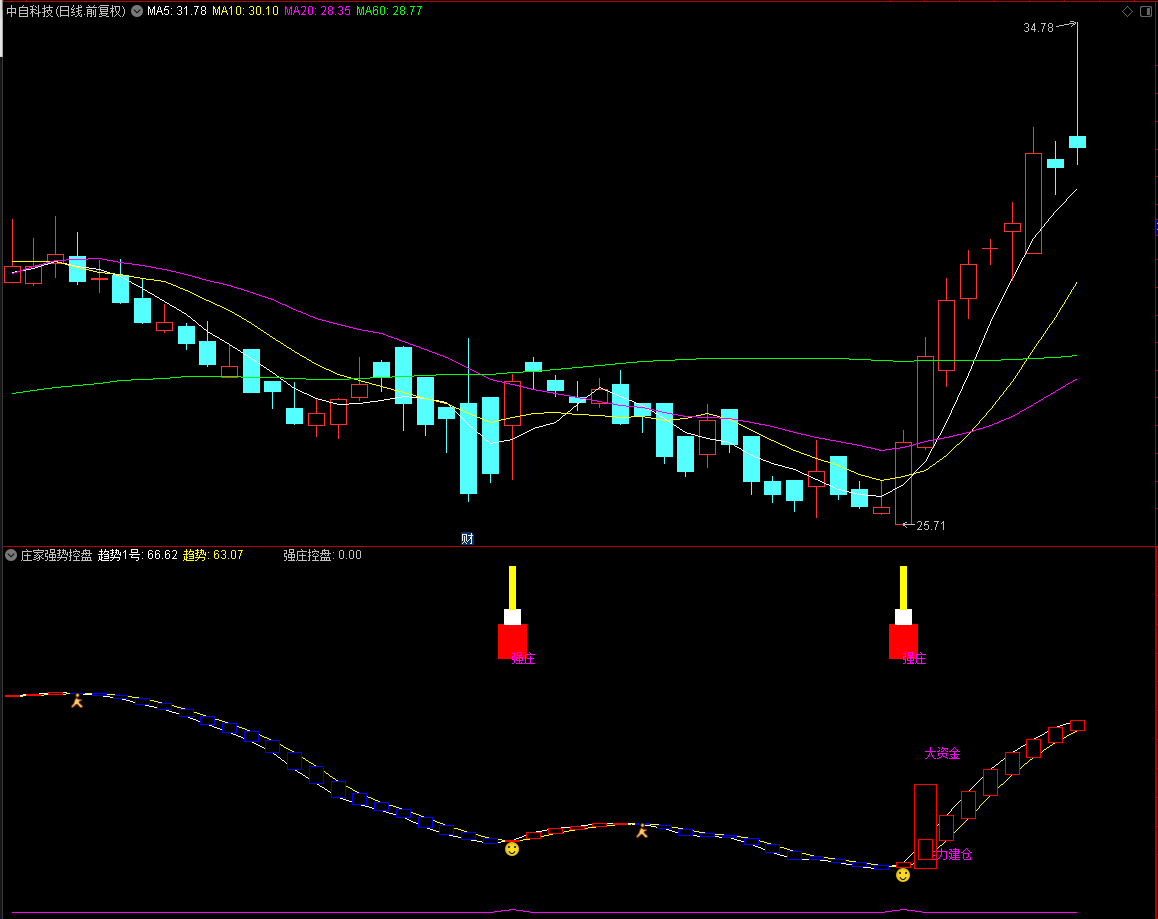Click the smiley face below the first 强庄 signal
This screenshot has height=919, width=1158.
(512, 849)
